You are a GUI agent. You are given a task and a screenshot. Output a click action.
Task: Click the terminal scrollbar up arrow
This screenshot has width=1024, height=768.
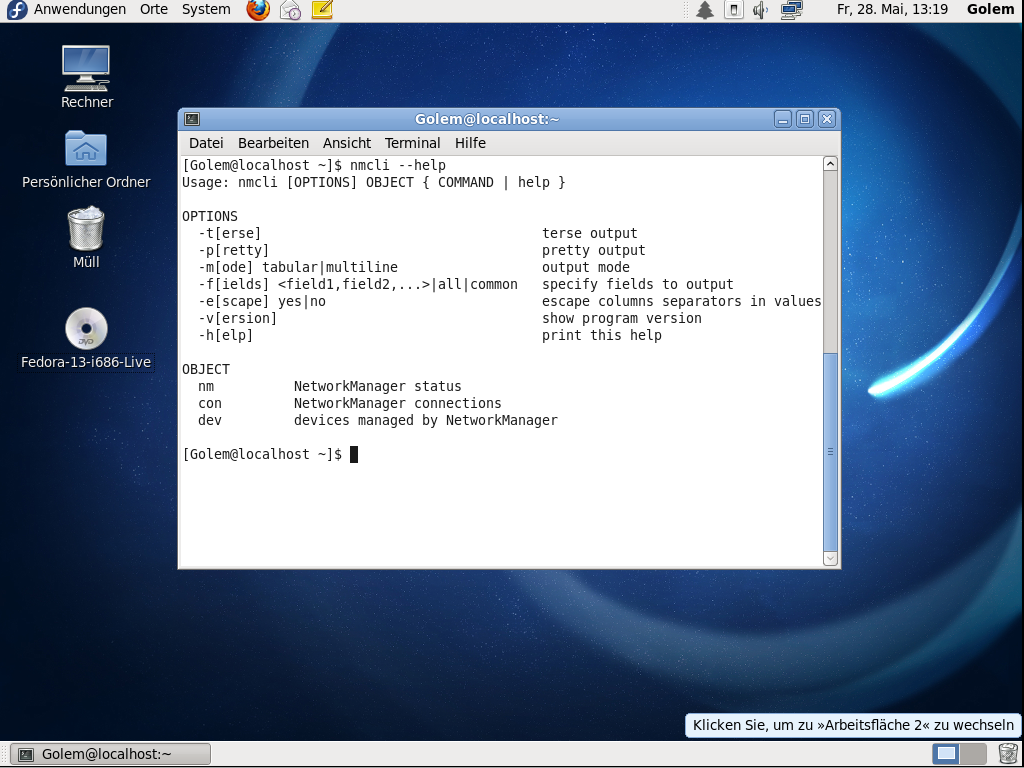[x=830, y=164]
